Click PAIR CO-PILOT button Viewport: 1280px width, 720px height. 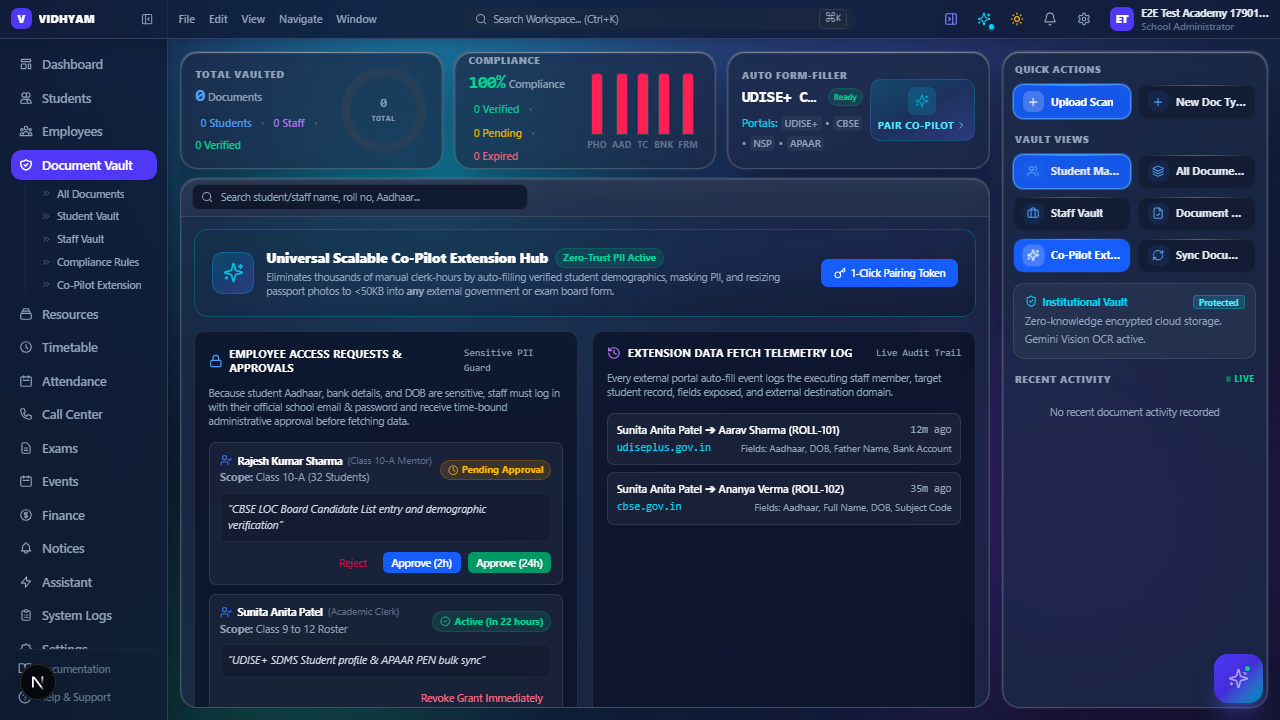(921, 110)
